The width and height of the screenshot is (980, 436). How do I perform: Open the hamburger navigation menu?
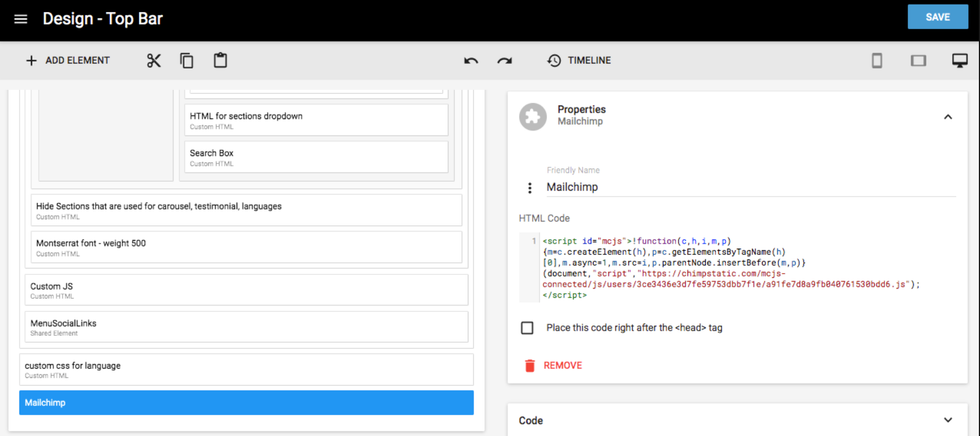coord(21,19)
